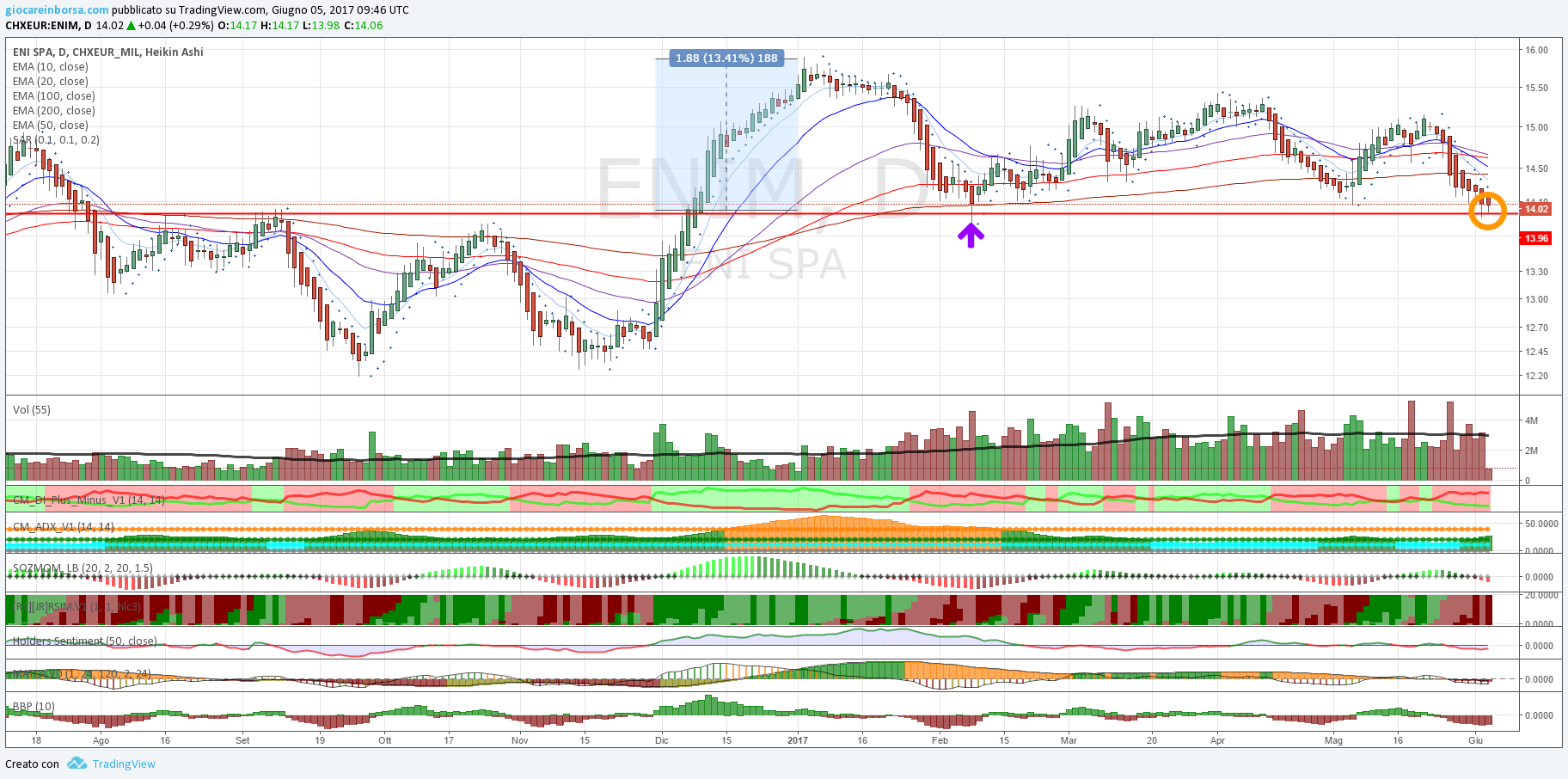Click the ENI SPA Heikin Ashi legend title
This screenshot has height=779, width=1568.
click(x=108, y=52)
